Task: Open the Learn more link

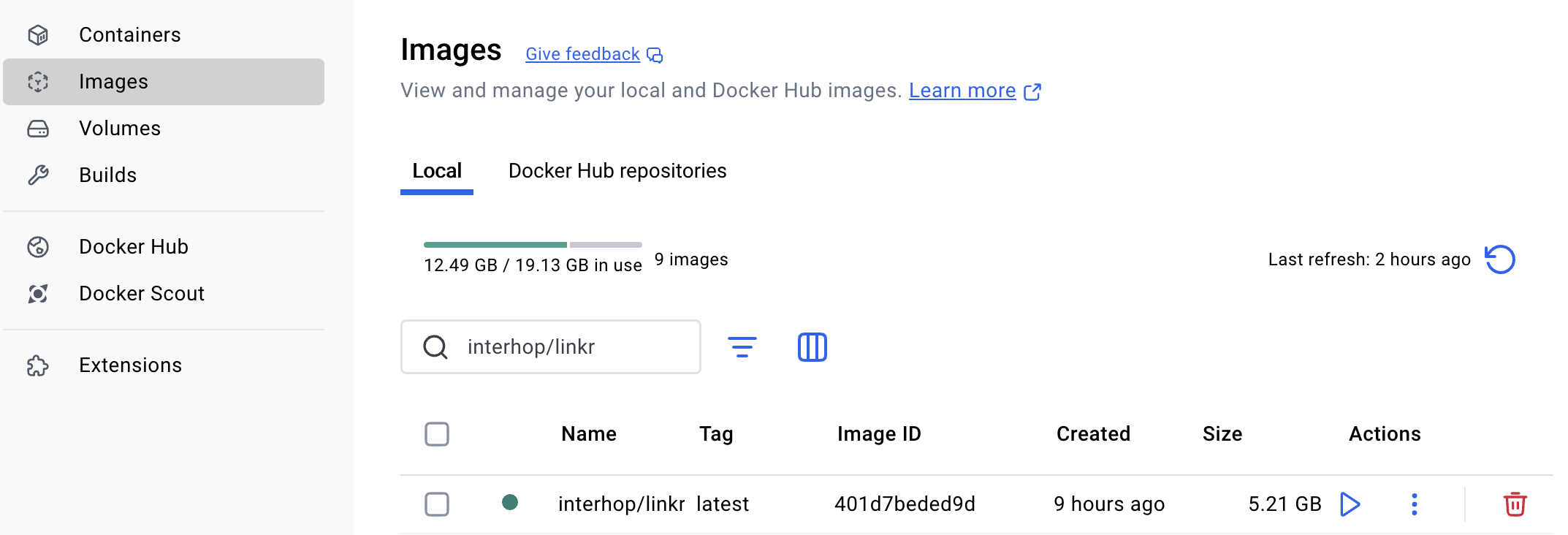Action: 962,91
